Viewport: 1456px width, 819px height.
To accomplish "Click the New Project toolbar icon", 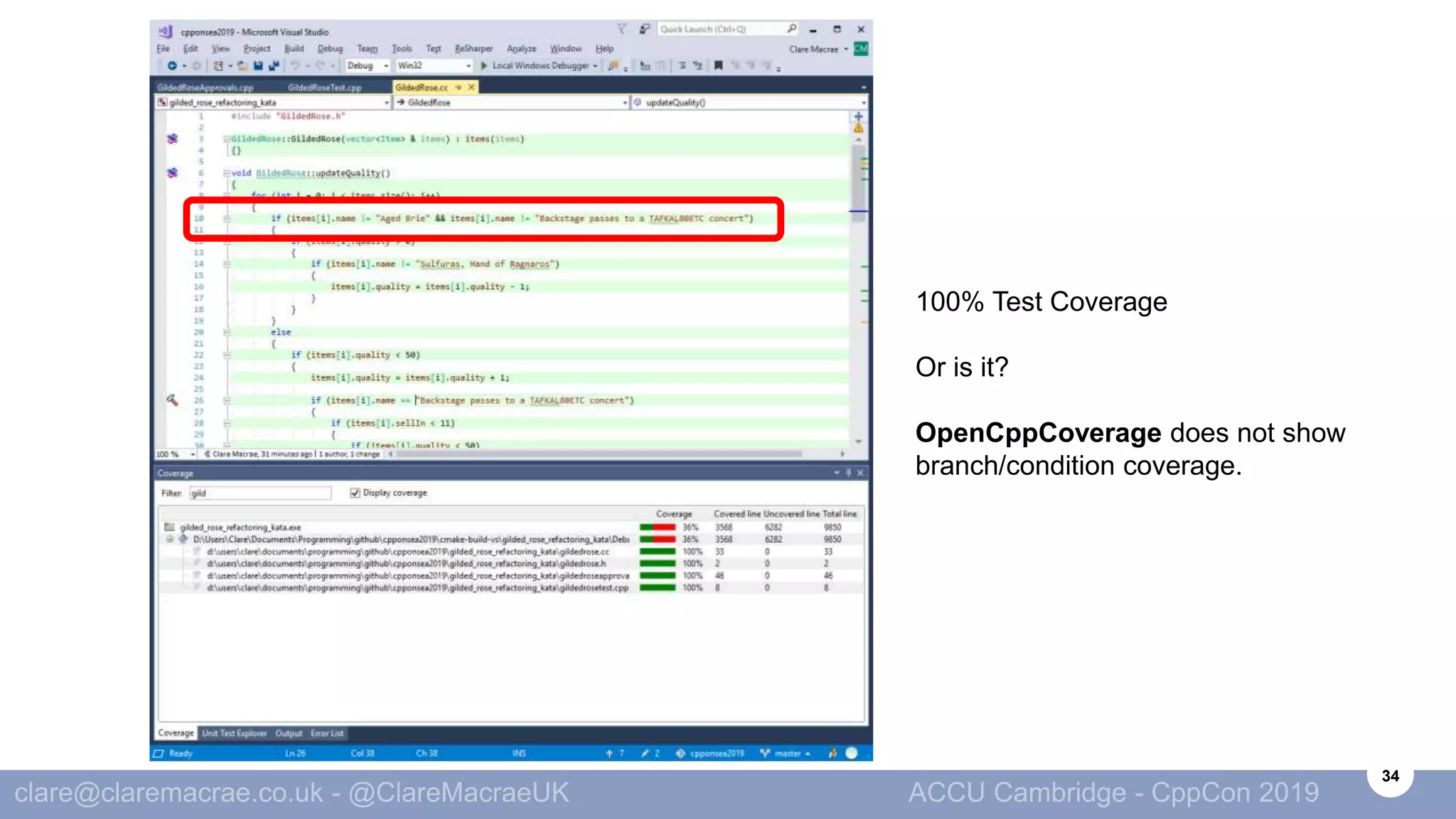I will 218,65.
